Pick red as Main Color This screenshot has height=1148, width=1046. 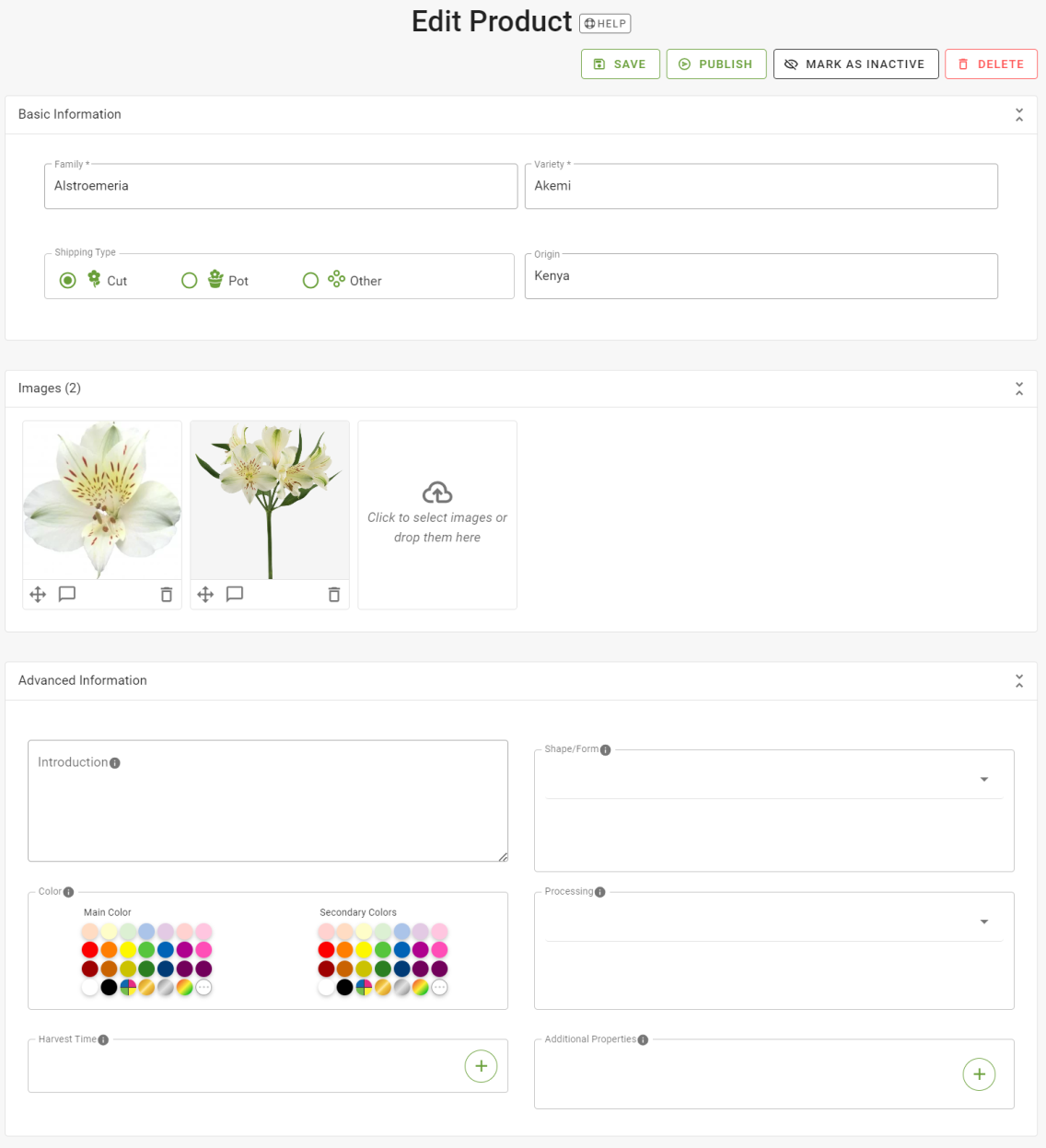point(89,950)
